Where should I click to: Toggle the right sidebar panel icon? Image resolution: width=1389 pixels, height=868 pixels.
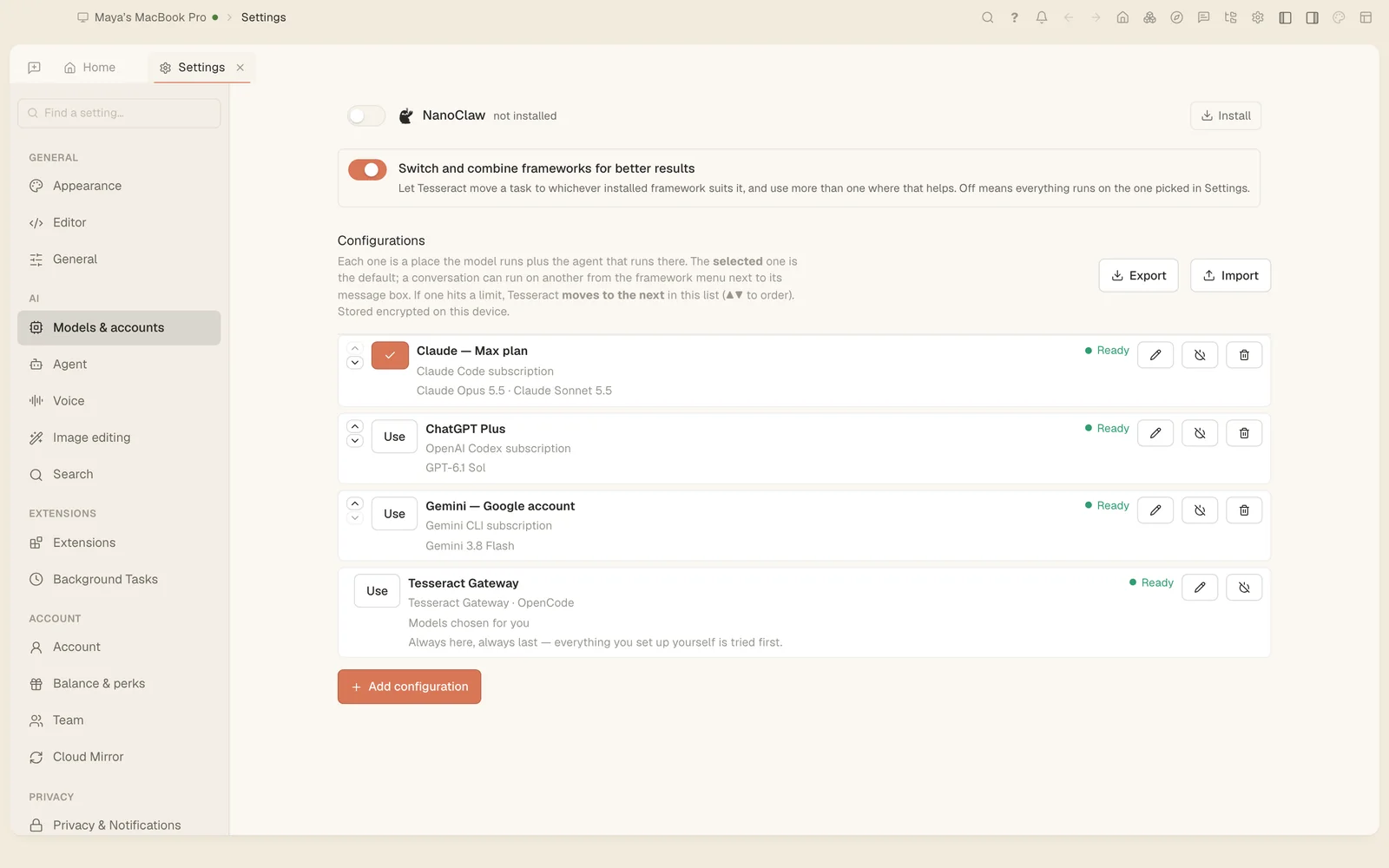click(1313, 17)
